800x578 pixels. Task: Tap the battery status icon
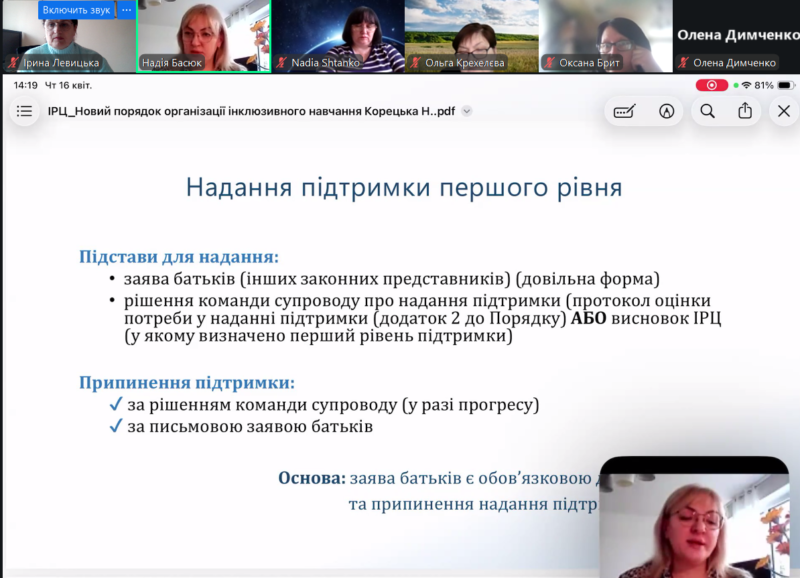(x=785, y=86)
